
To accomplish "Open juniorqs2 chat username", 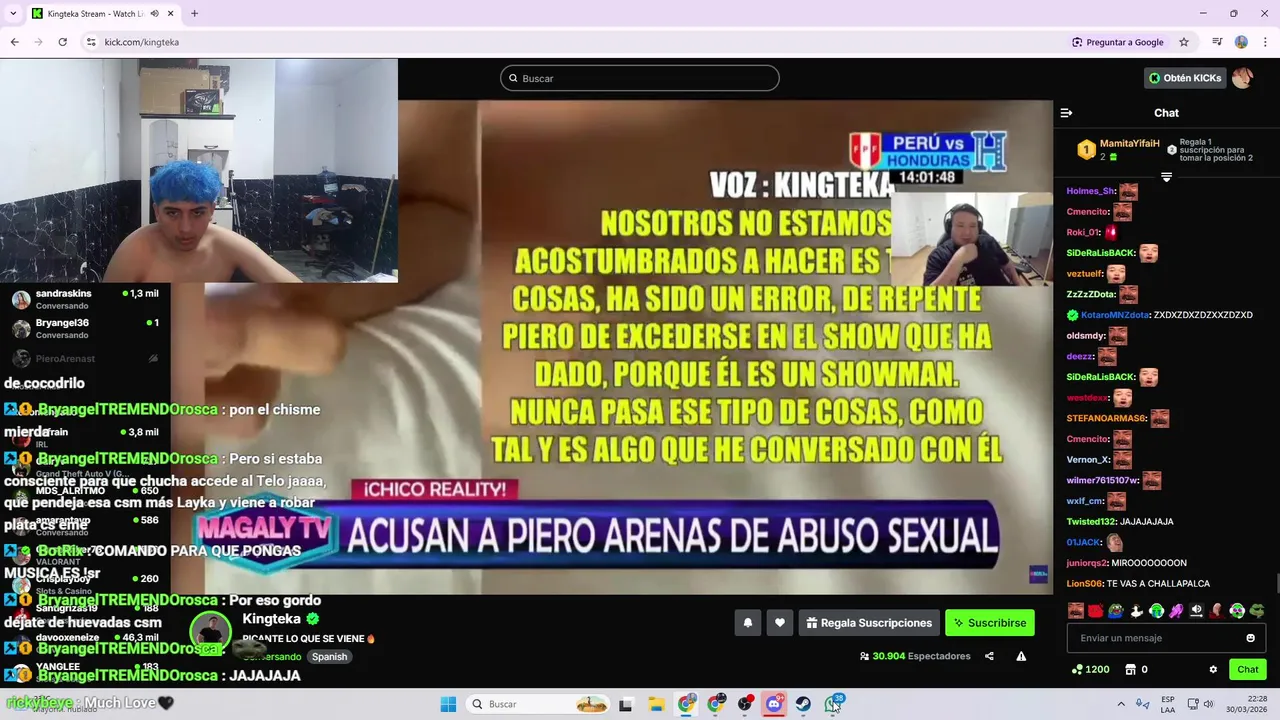I will point(1087,563).
